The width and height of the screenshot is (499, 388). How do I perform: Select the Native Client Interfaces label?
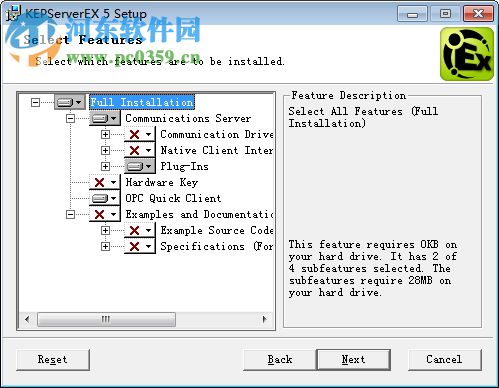[217, 150]
